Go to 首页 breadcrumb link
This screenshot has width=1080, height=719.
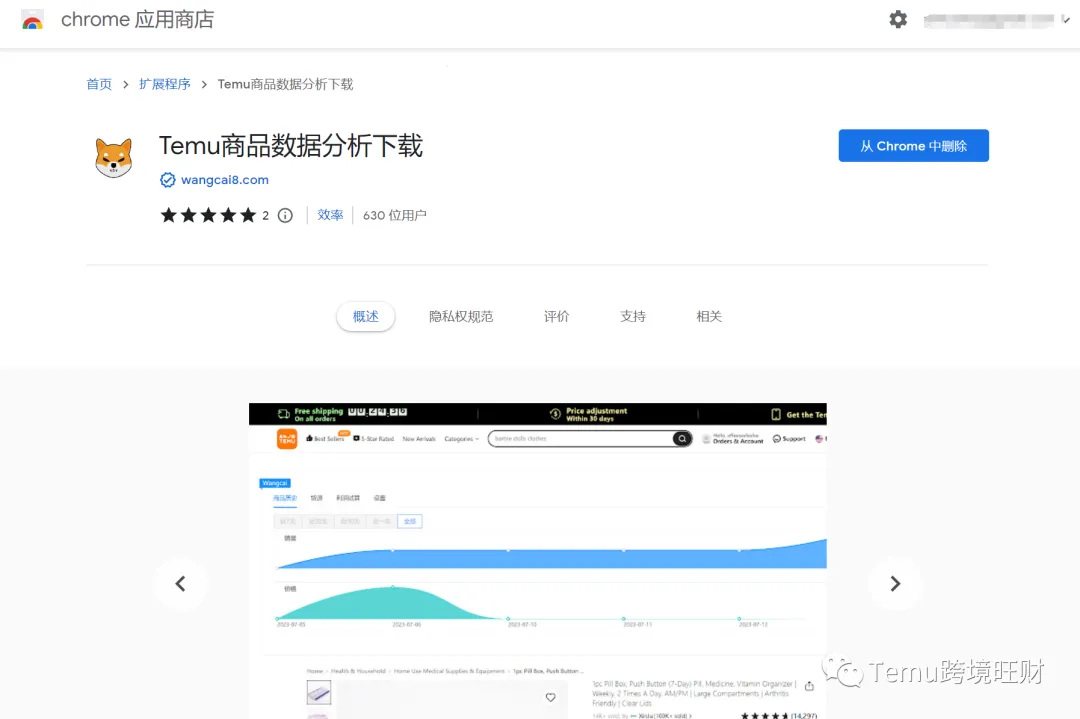tap(99, 84)
